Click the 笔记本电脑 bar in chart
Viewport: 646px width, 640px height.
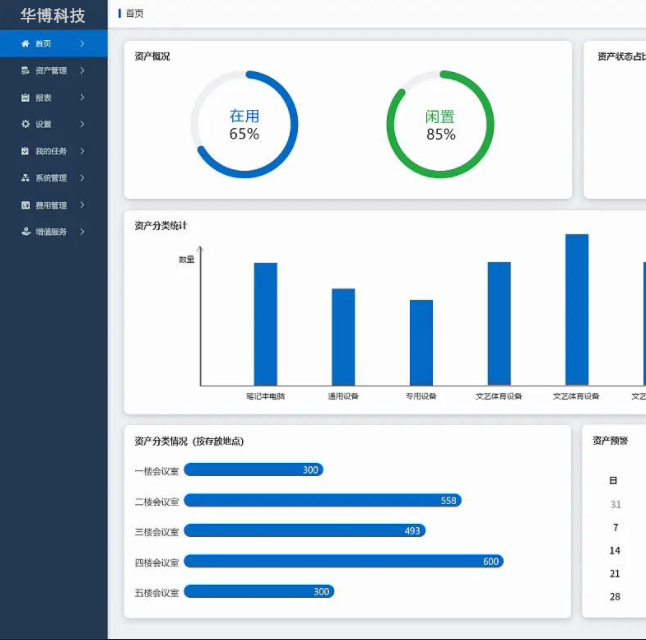point(265,324)
